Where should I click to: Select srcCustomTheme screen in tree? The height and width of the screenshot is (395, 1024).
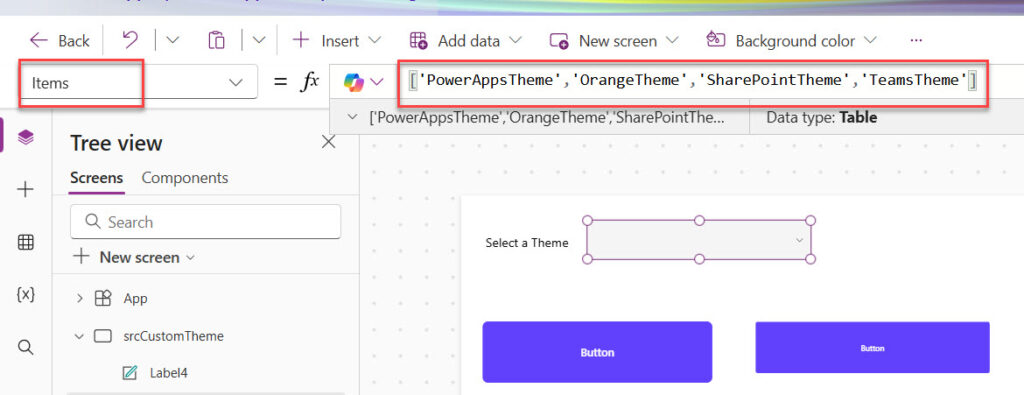pyautogui.click(x=173, y=336)
